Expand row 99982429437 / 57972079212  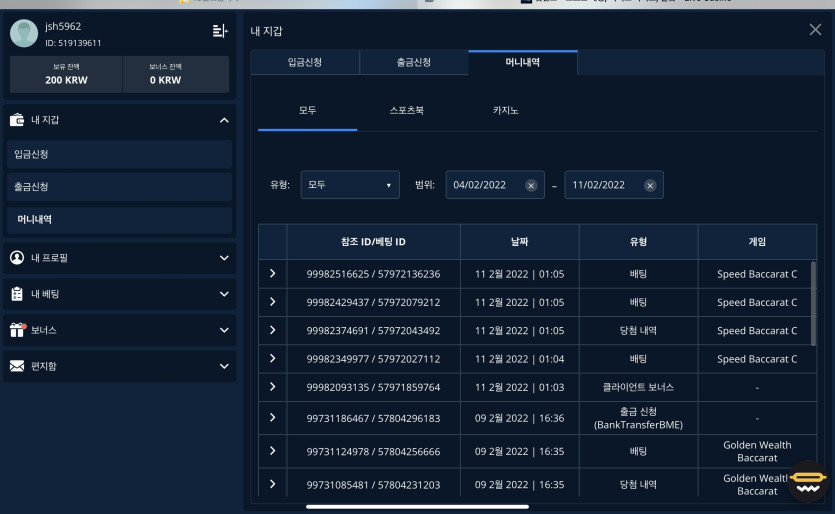[x=273, y=301]
